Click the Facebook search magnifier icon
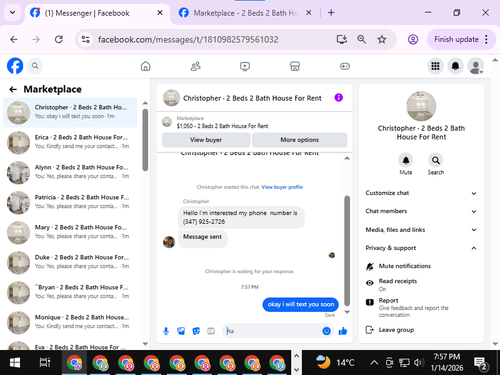 [35, 66]
